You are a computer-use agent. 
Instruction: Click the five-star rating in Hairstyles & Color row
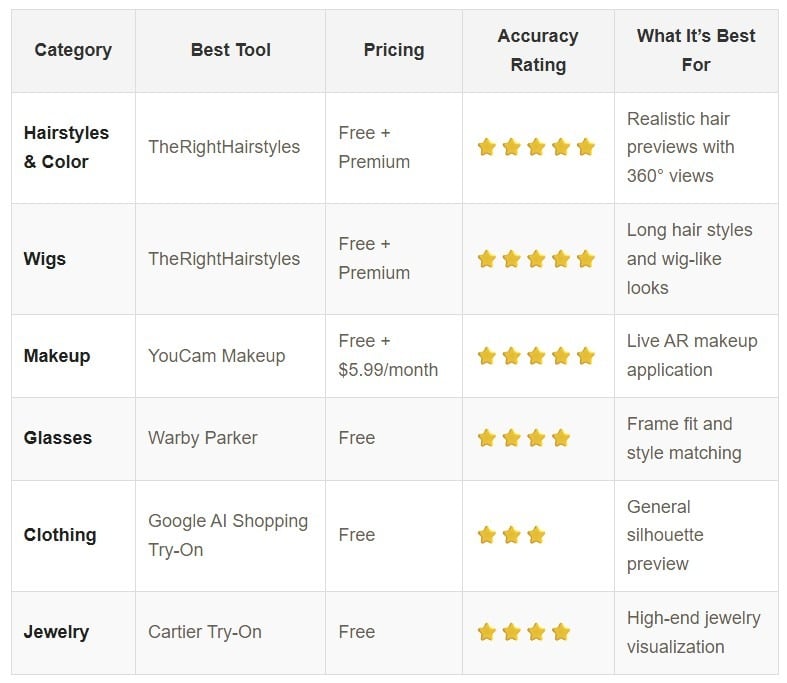coord(536,148)
